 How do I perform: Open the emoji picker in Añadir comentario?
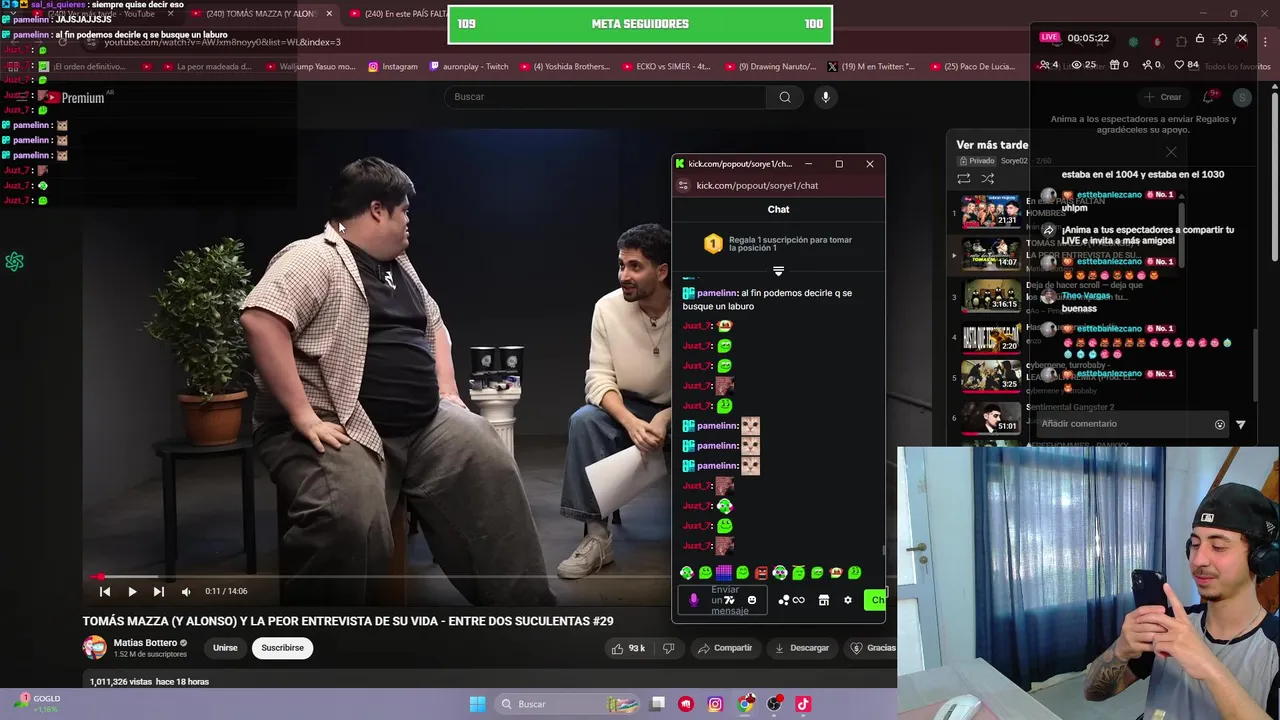point(1219,425)
